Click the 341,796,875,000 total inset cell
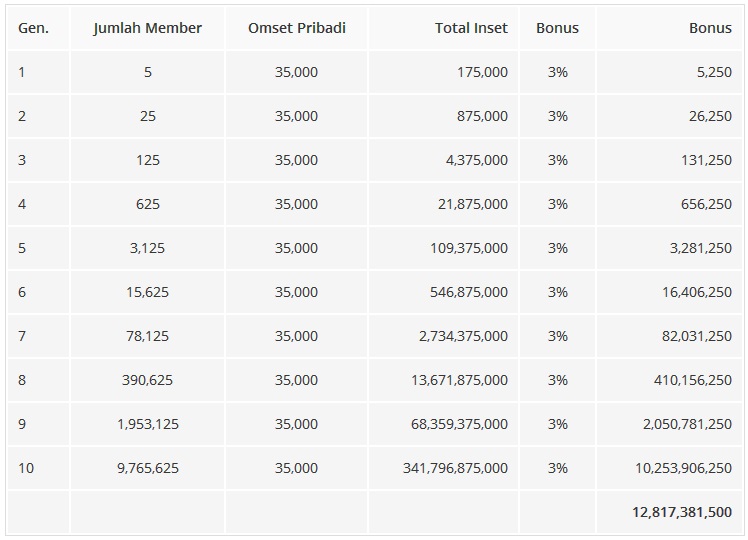748x540 pixels. click(454, 468)
